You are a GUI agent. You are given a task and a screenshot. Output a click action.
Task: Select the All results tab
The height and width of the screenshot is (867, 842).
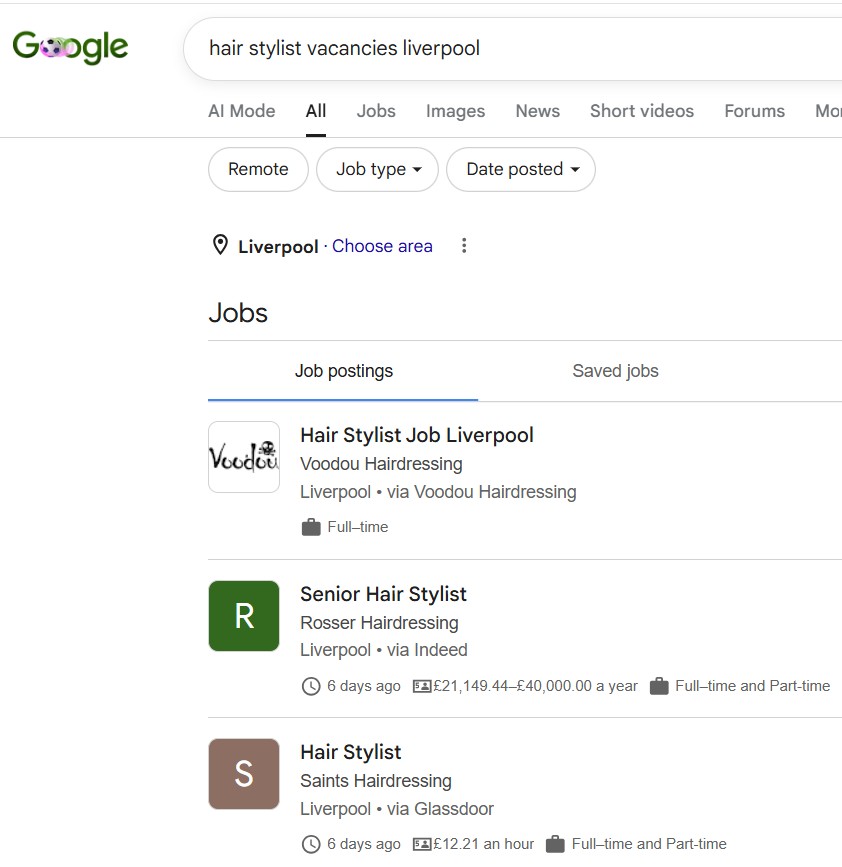tap(316, 111)
